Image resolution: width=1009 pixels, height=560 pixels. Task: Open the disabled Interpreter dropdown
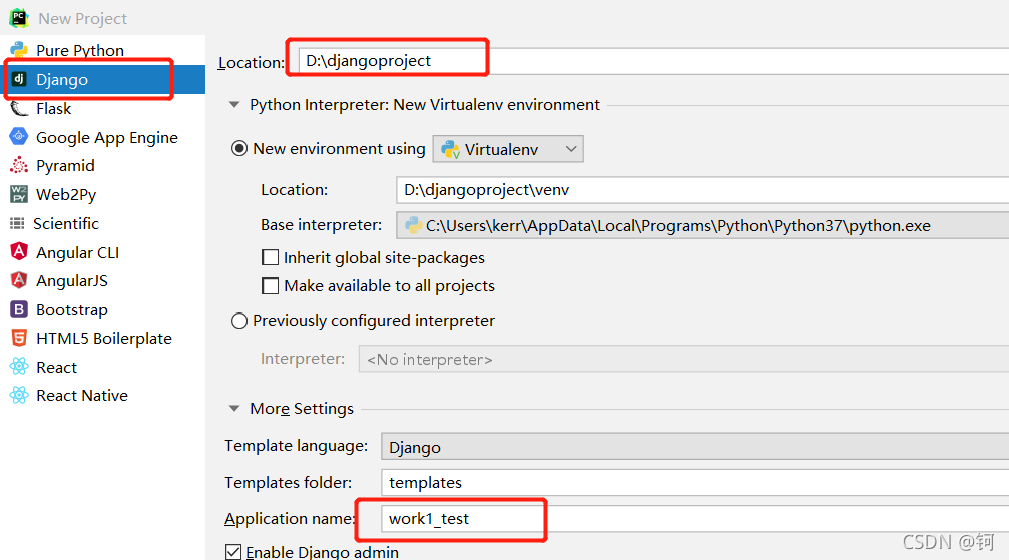[683, 359]
